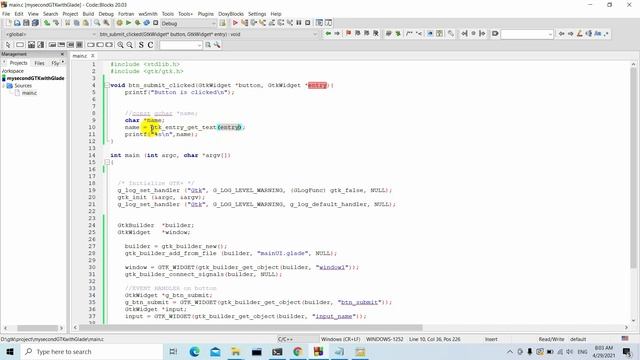
Task: Redo the edit via toolbar
Action: click(x=56, y=23)
